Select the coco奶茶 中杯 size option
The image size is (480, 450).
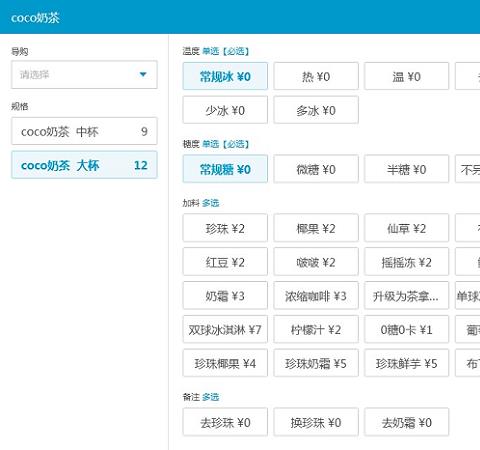84,131
